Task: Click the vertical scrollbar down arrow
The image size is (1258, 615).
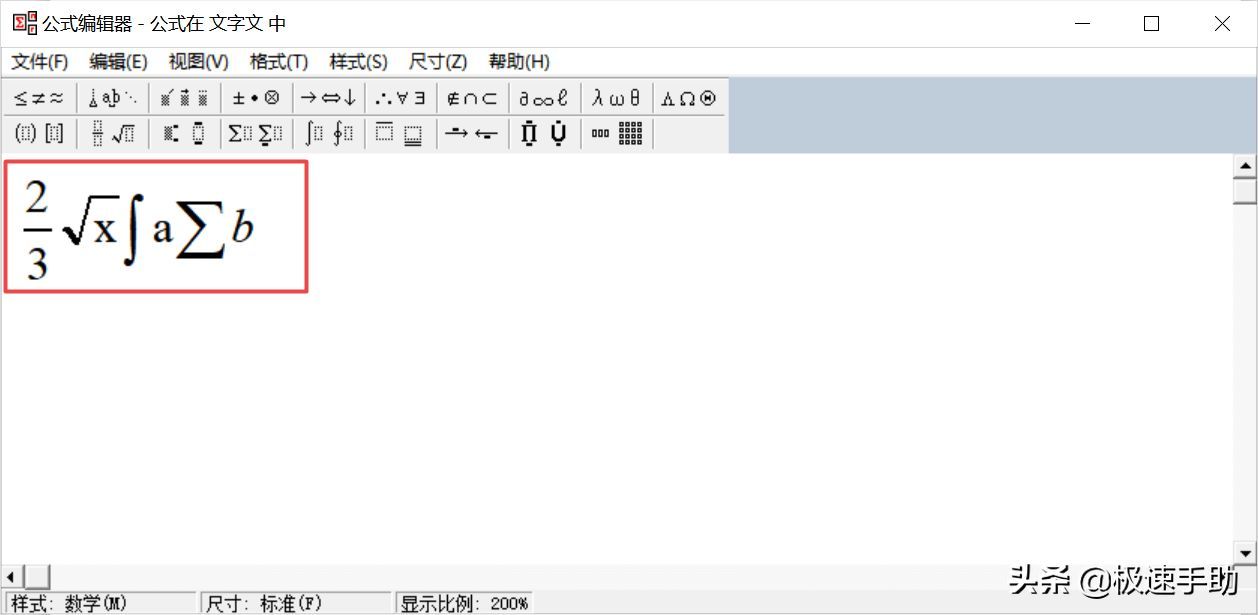Action: click(x=1245, y=552)
